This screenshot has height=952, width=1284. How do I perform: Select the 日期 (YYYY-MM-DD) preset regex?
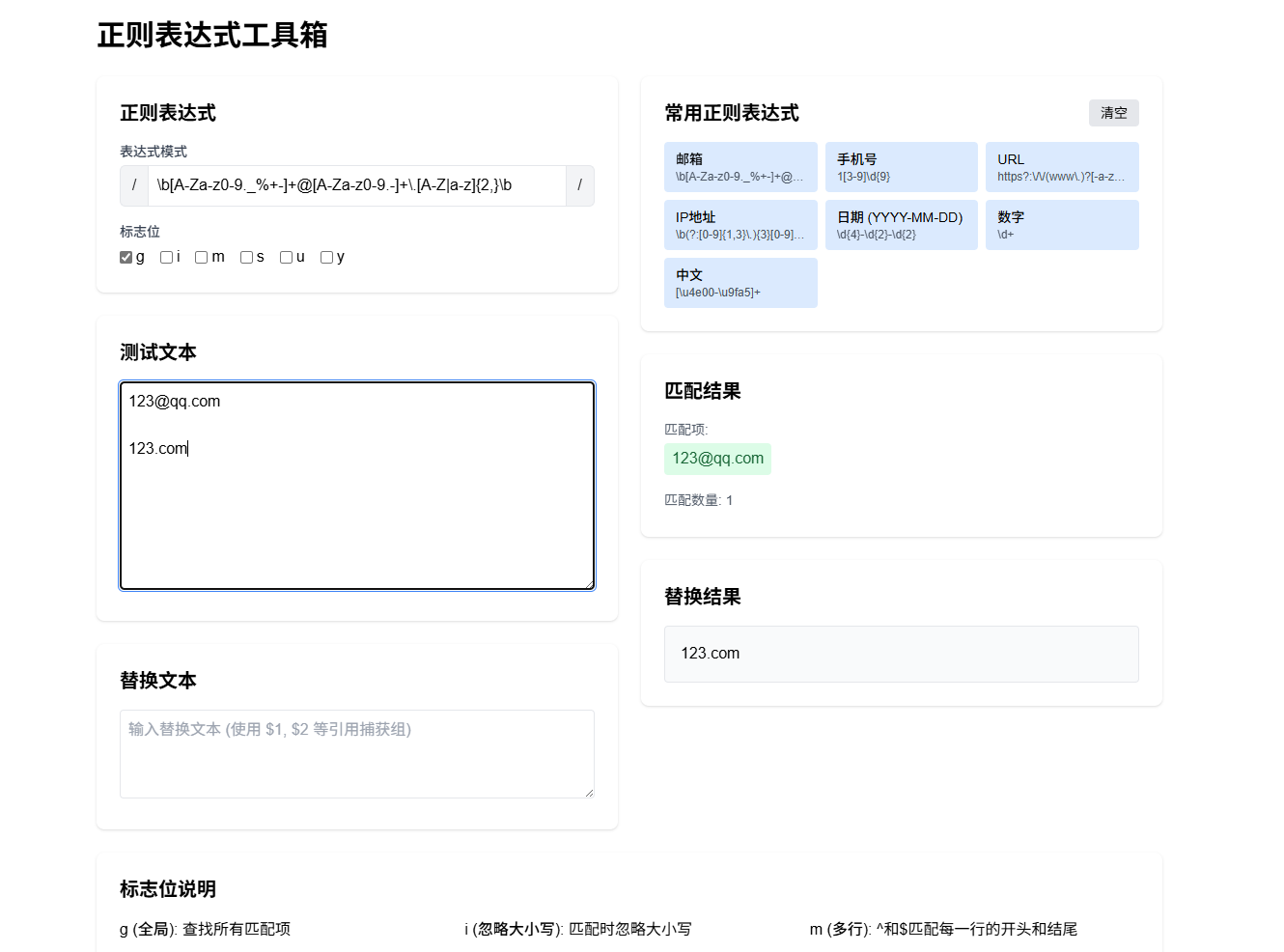pyautogui.click(x=901, y=224)
